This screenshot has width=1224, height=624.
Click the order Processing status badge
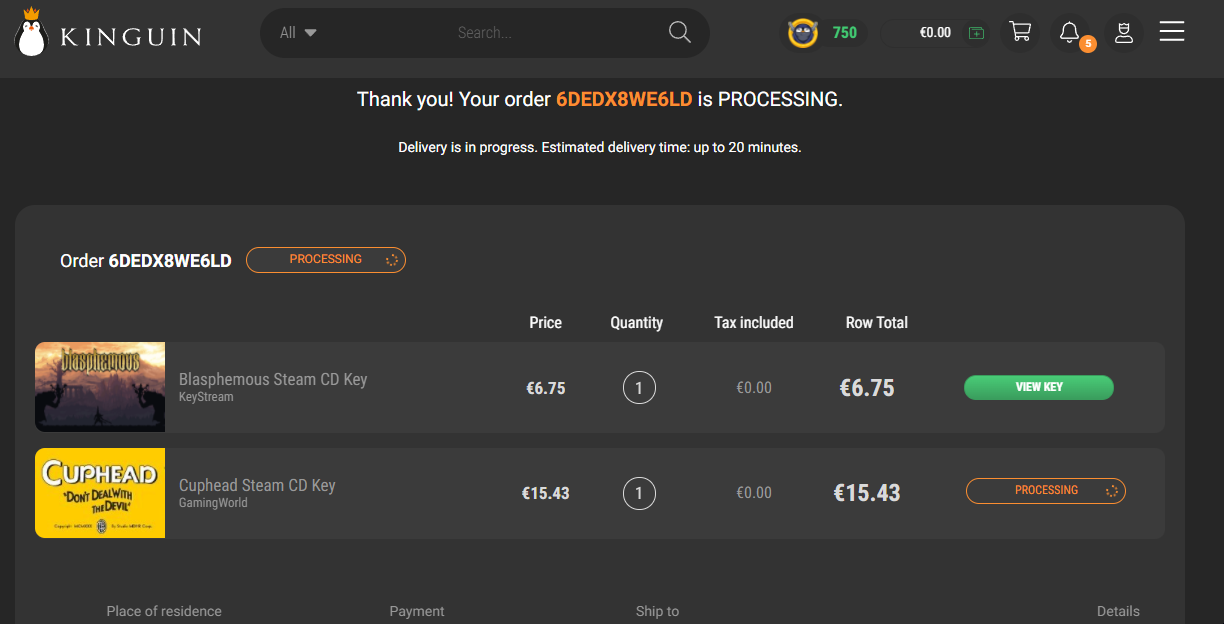(x=326, y=260)
